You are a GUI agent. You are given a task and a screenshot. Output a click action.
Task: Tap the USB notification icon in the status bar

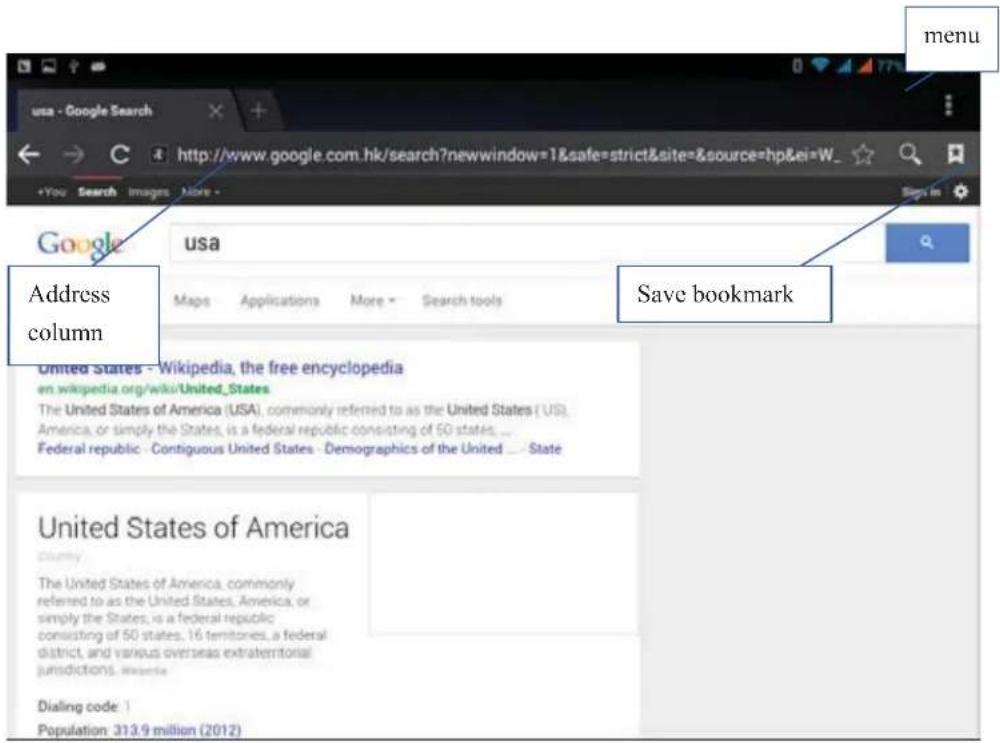click(74, 66)
